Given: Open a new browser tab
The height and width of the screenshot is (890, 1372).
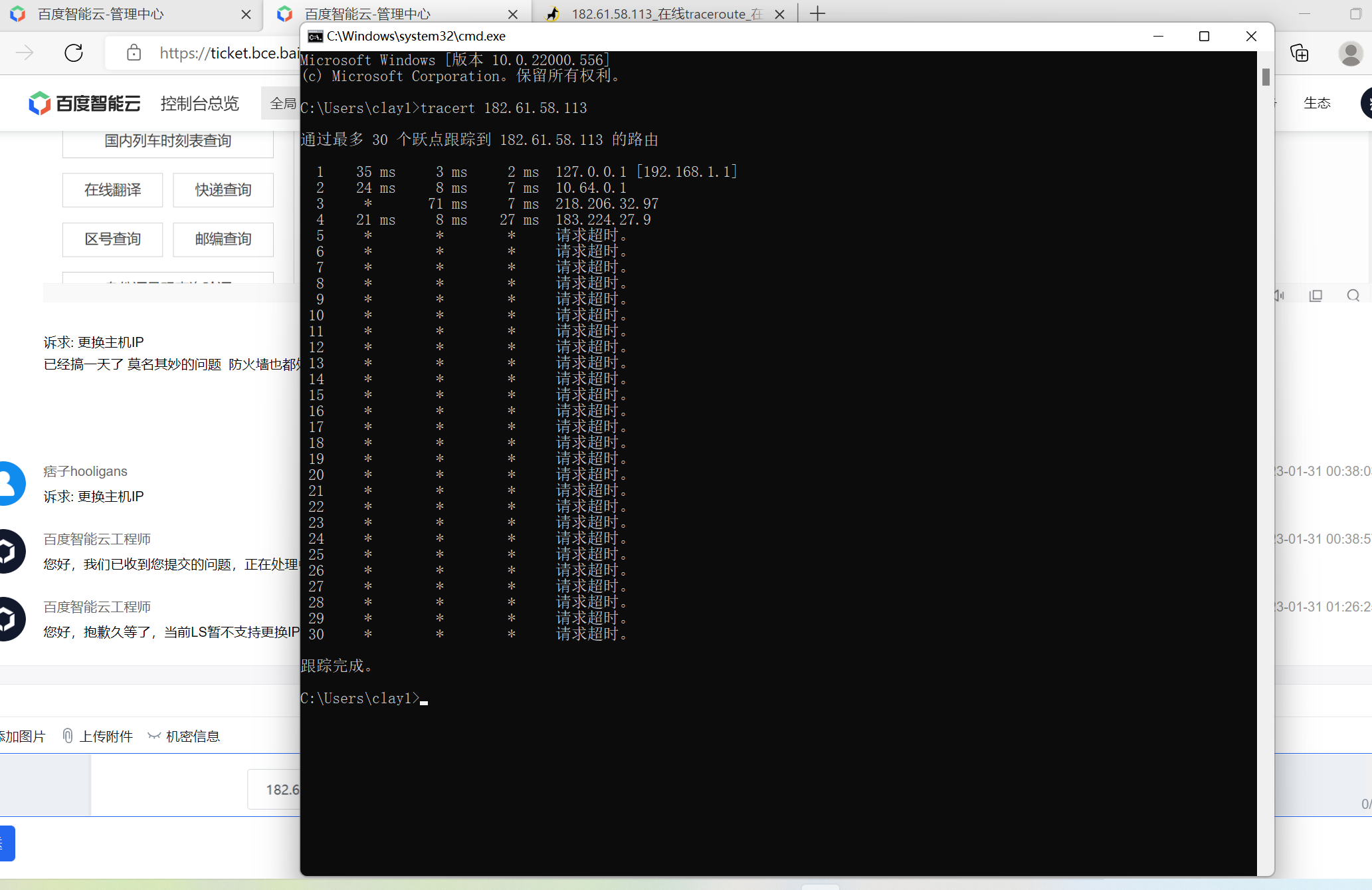Looking at the screenshot, I should click(x=817, y=14).
